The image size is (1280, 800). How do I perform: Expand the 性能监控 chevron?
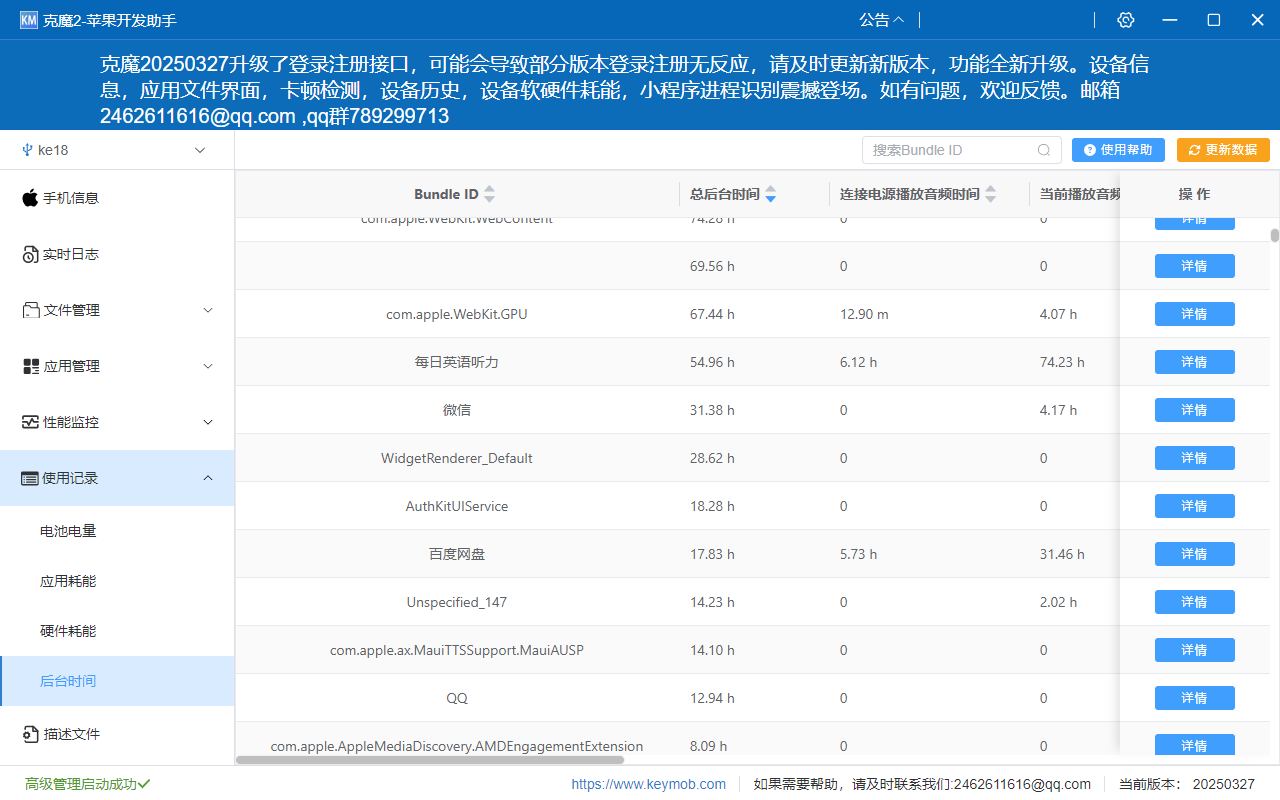coord(208,422)
